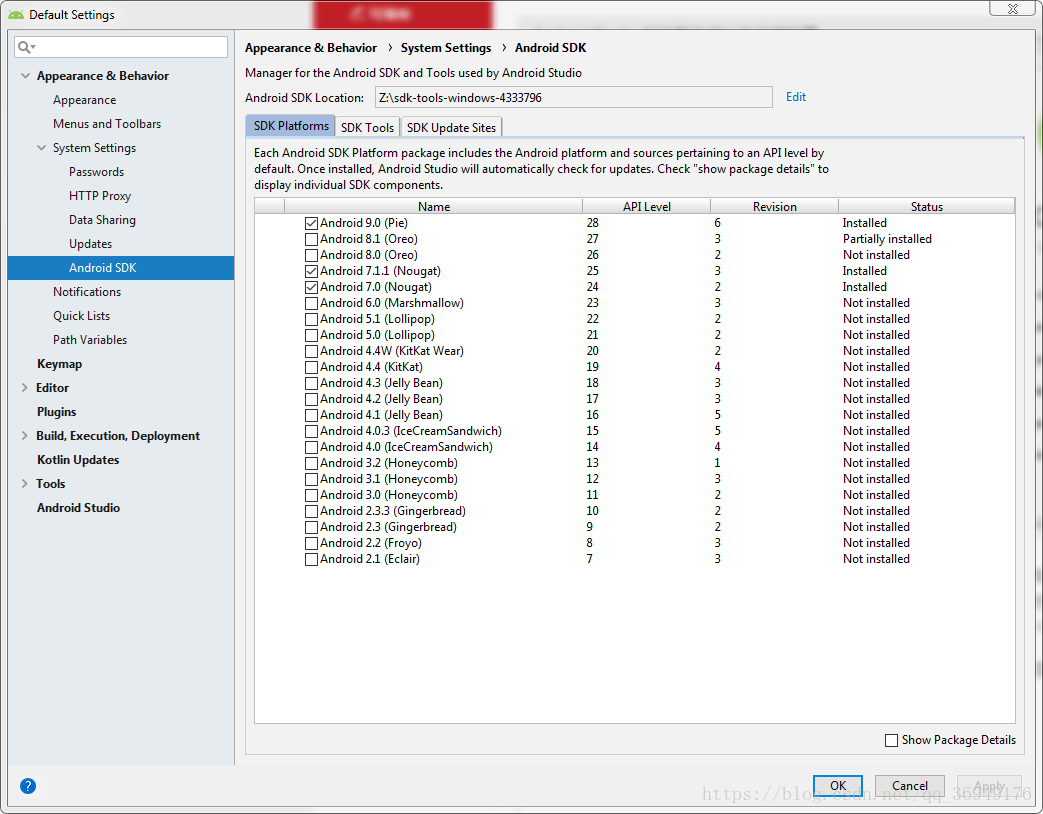Open Quick Lists settings
Viewport: 1043px width, 814px height.
pyautogui.click(x=82, y=316)
